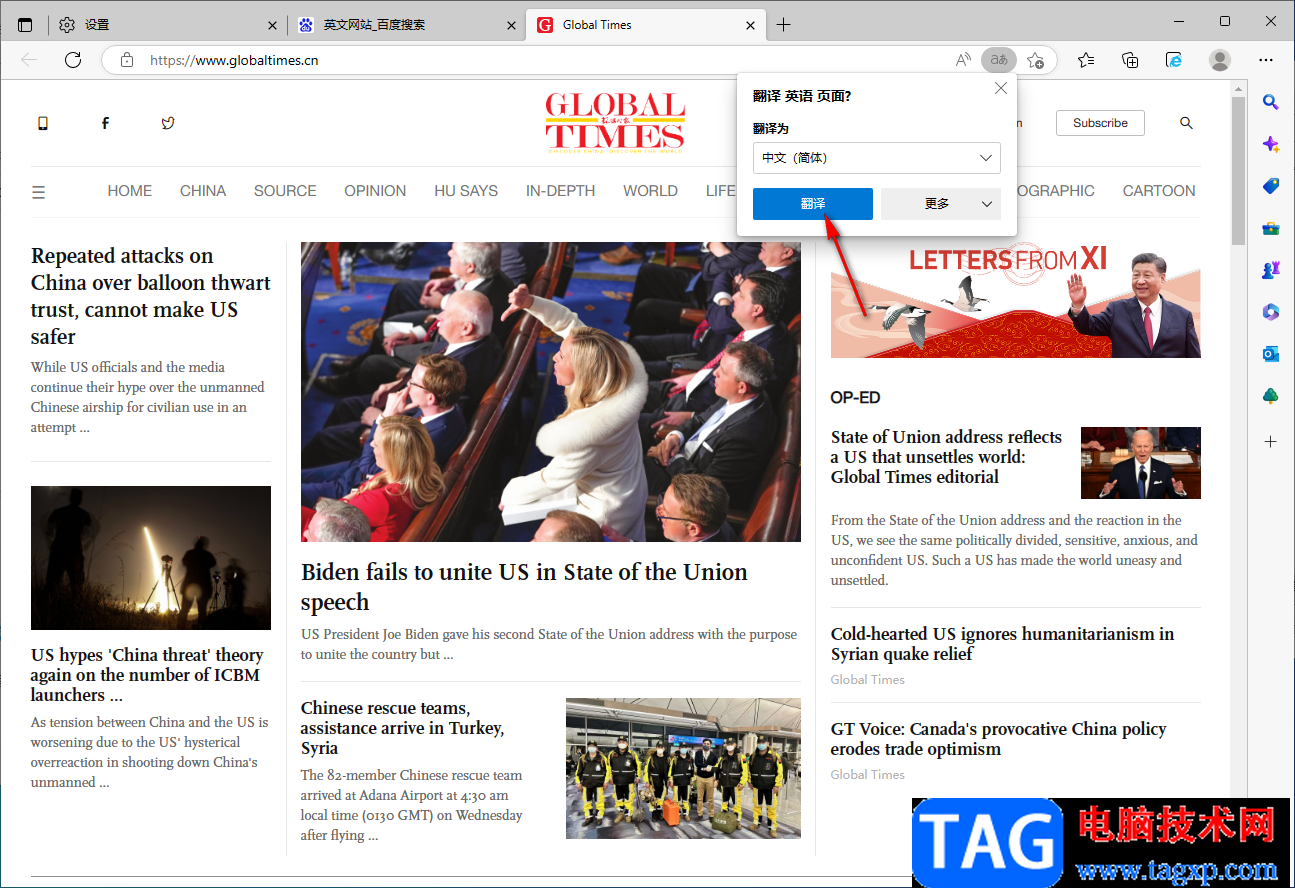The image size is (1295, 888).
Task: Click the rocket launch night photo
Action: pyautogui.click(x=151, y=558)
